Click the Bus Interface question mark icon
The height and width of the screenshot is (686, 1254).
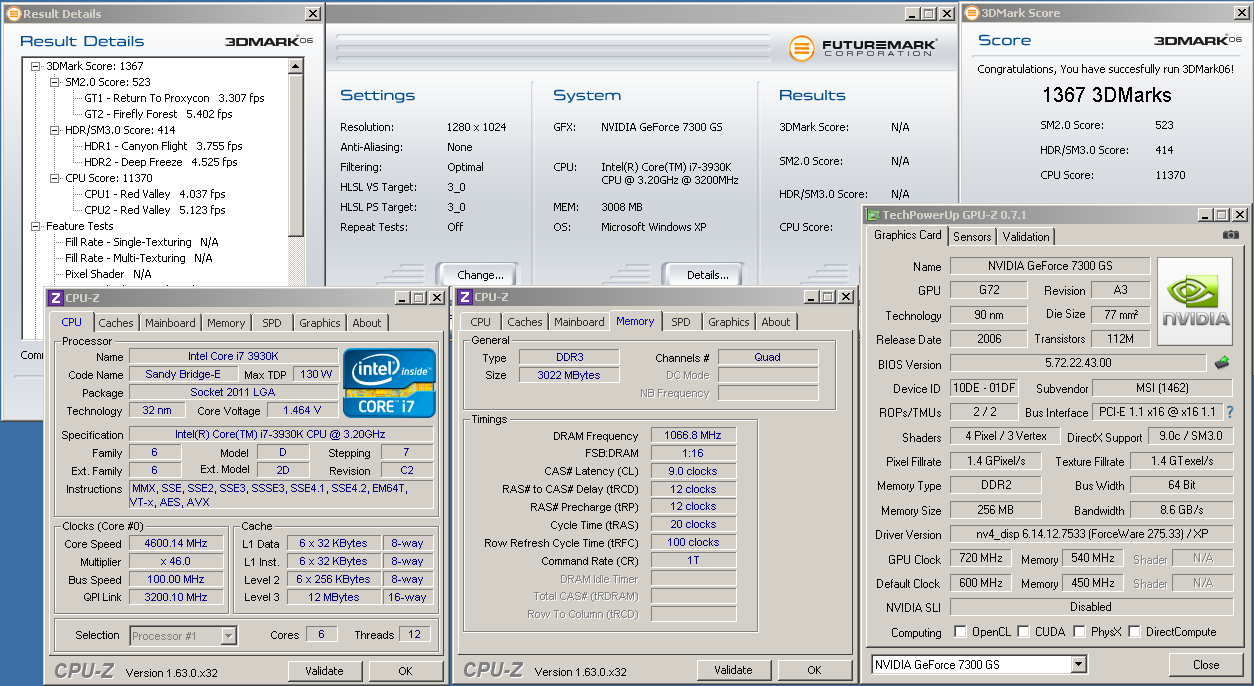tap(1229, 412)
